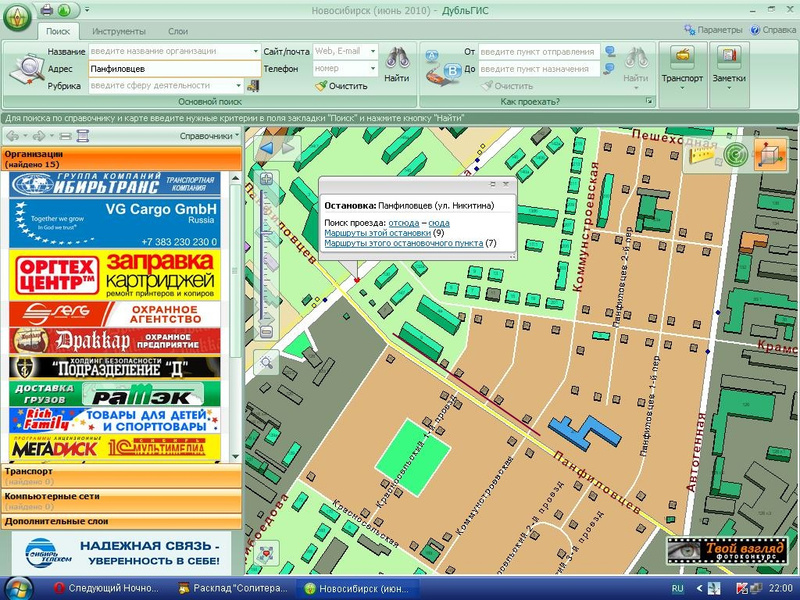Image resolution: width=800 pixels, height=600 pixels.
Task: Expand the Рубрика field dropdown arrow
Action: [238, 85]
